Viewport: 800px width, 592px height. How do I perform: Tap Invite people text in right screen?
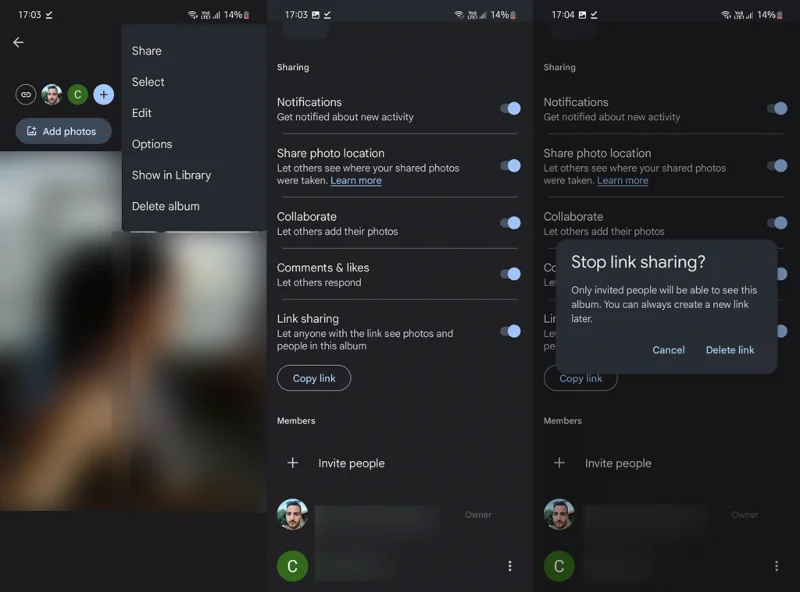618,463
